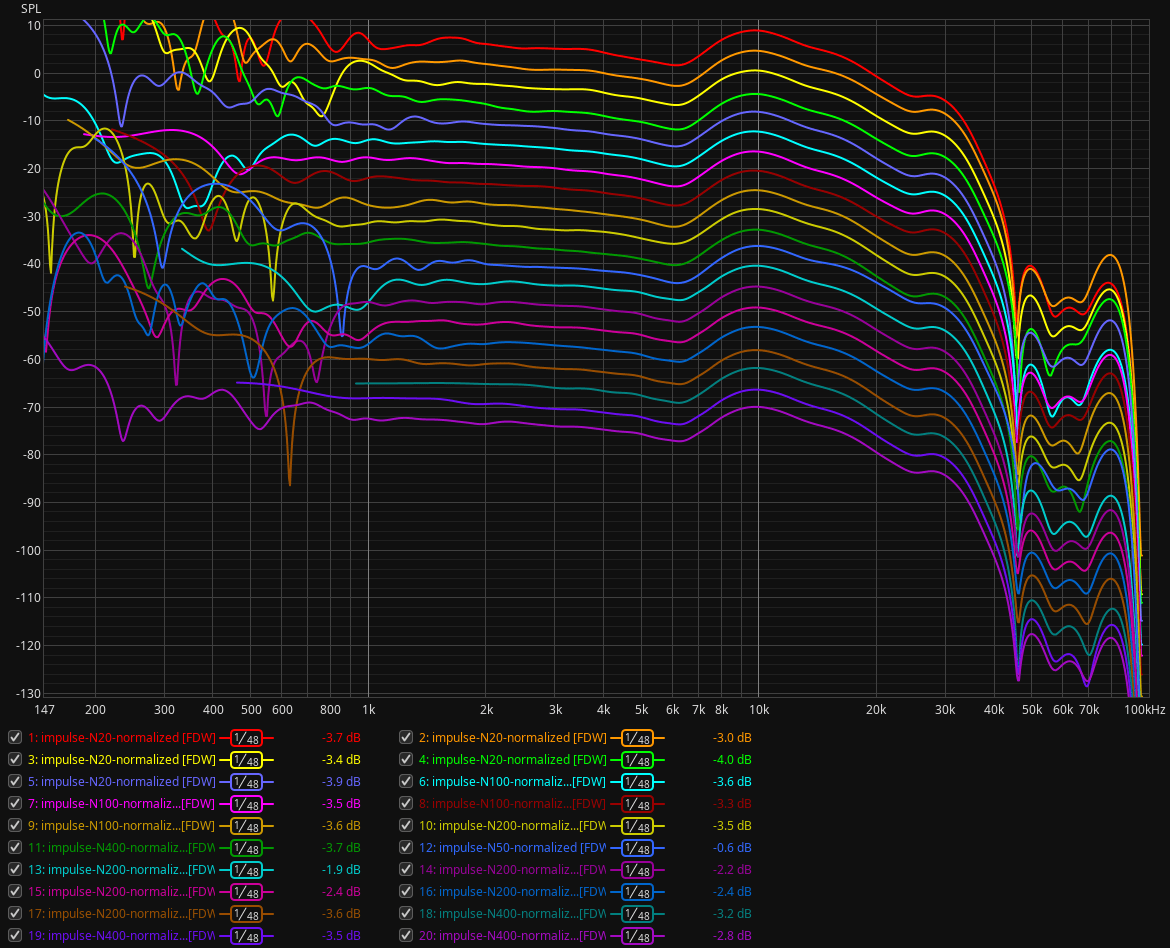
Task: Uncheck trace 16 visibility checkbox
Action: point(406,891)
